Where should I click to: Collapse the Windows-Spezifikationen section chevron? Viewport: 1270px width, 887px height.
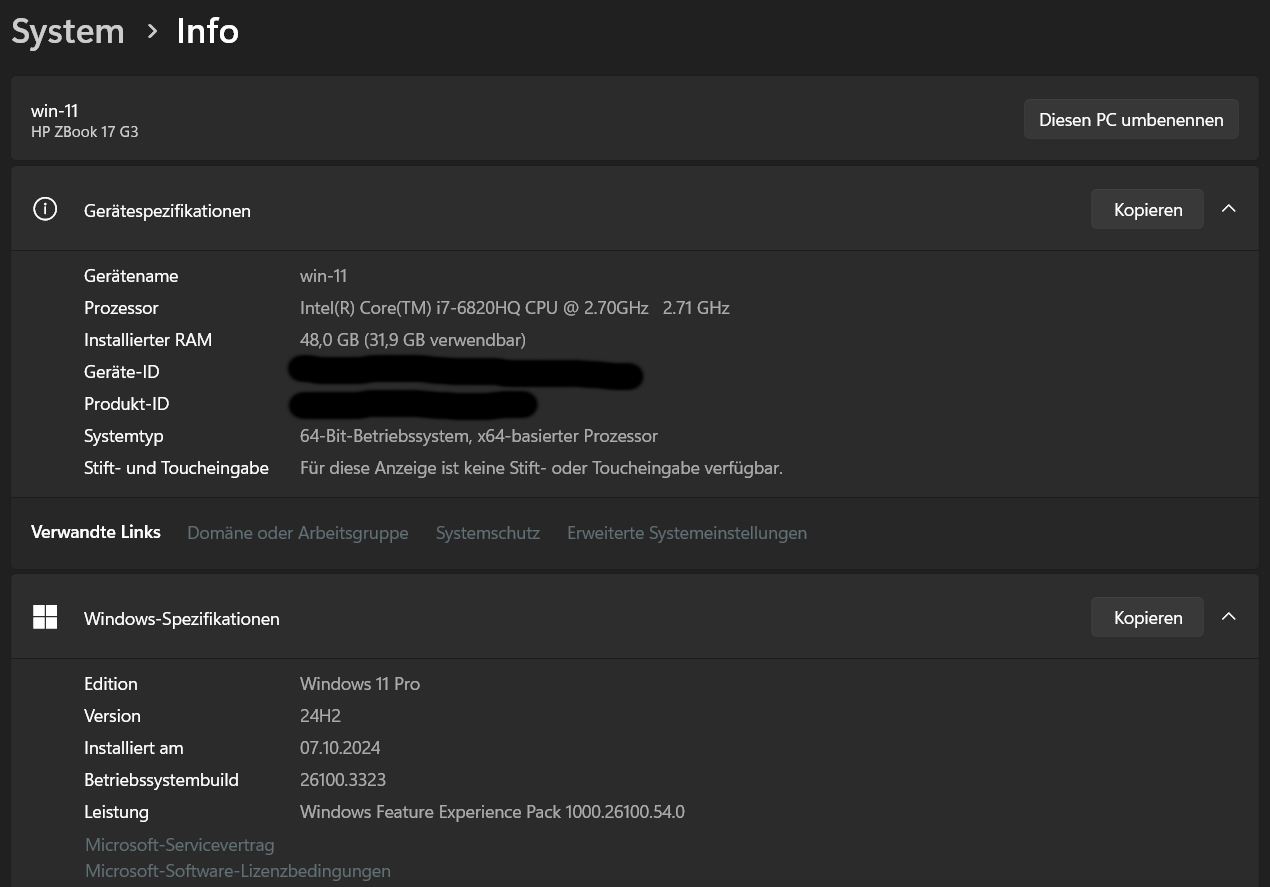[1229, 617]
